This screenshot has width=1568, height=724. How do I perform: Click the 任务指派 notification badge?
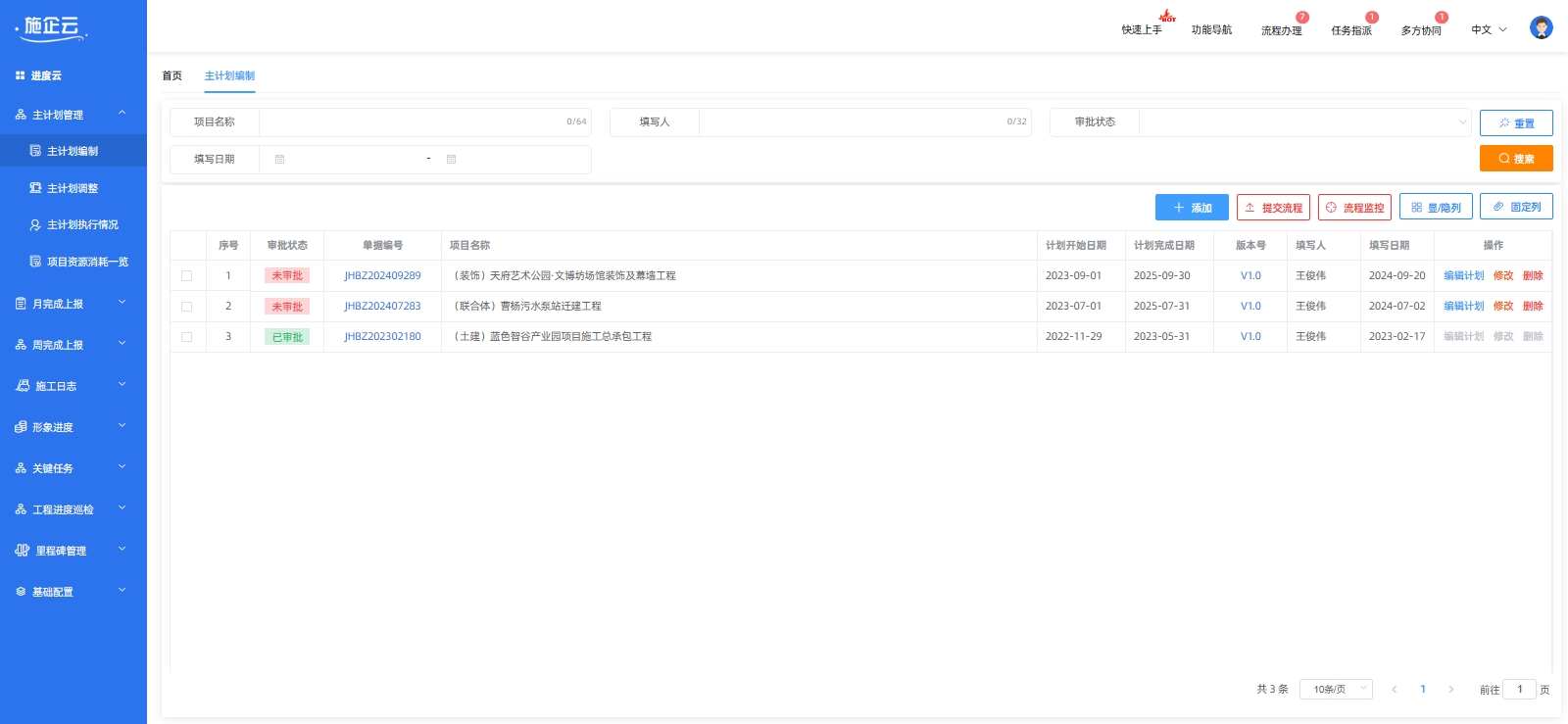(1372, 17)
